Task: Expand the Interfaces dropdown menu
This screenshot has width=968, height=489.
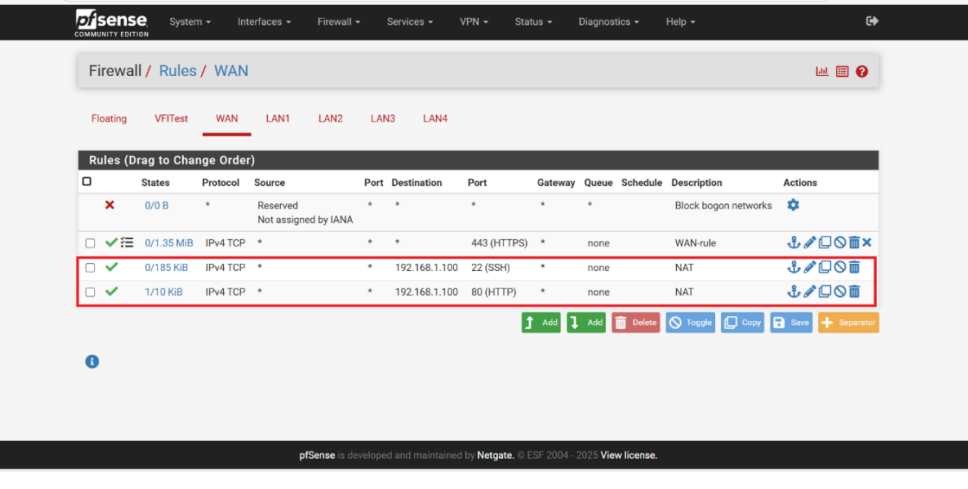Action: pos(264,21)
